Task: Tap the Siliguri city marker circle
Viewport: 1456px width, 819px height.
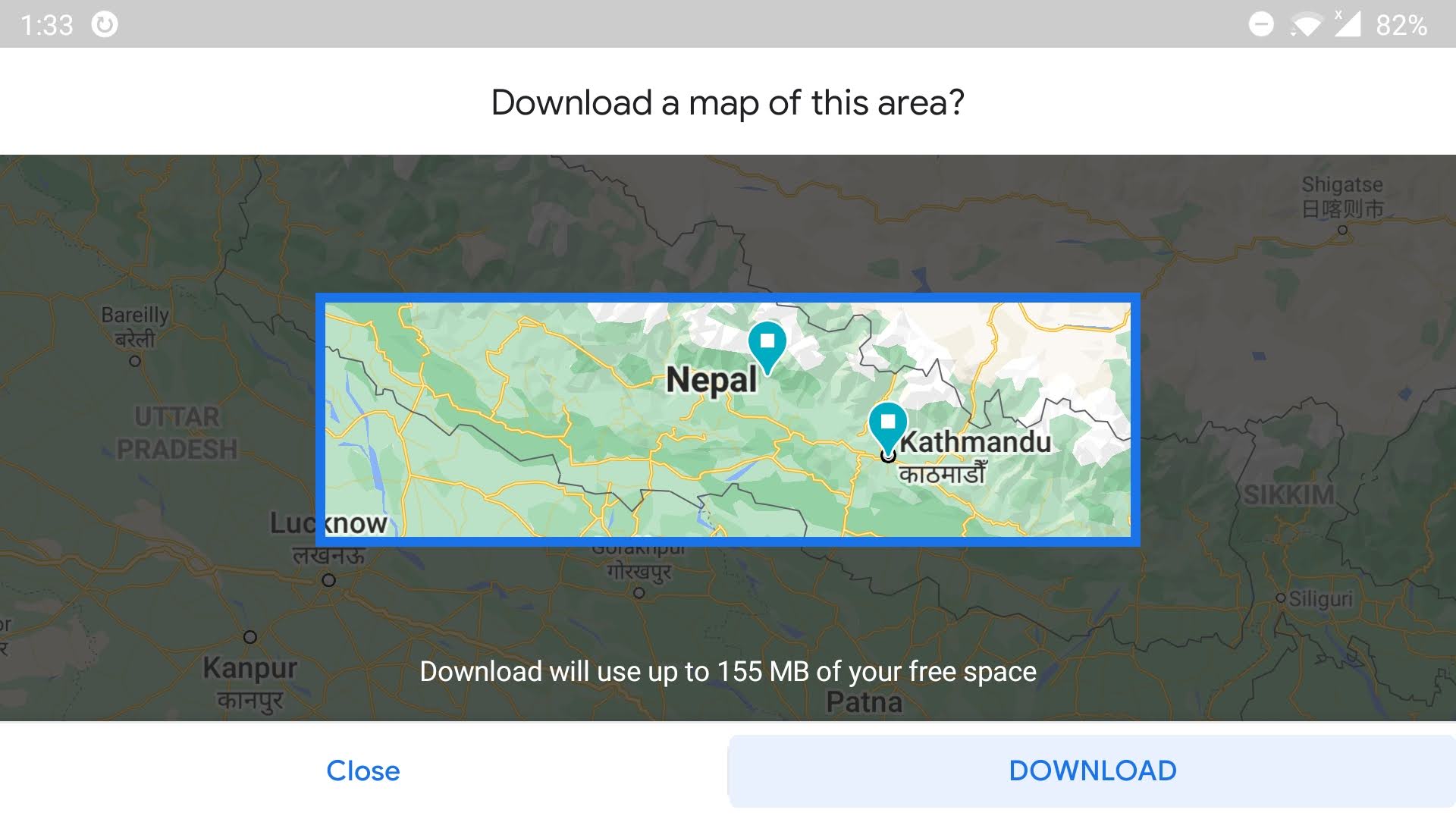Action: coord(1281,598)
